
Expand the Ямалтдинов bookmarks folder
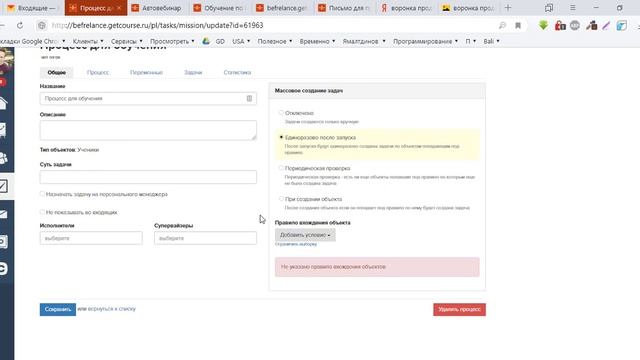364,41
